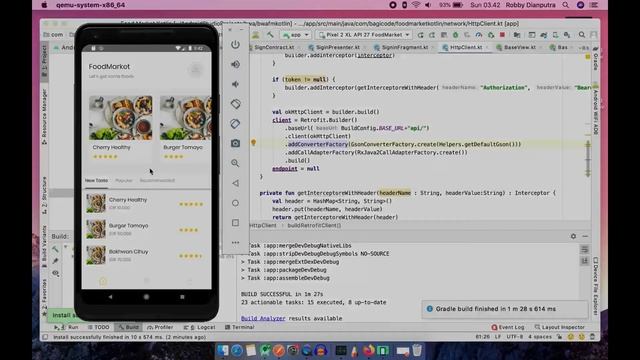Click the emulator zoom magnifier icon
This screenshot has width=640, height=360.
tap(235, 163)
